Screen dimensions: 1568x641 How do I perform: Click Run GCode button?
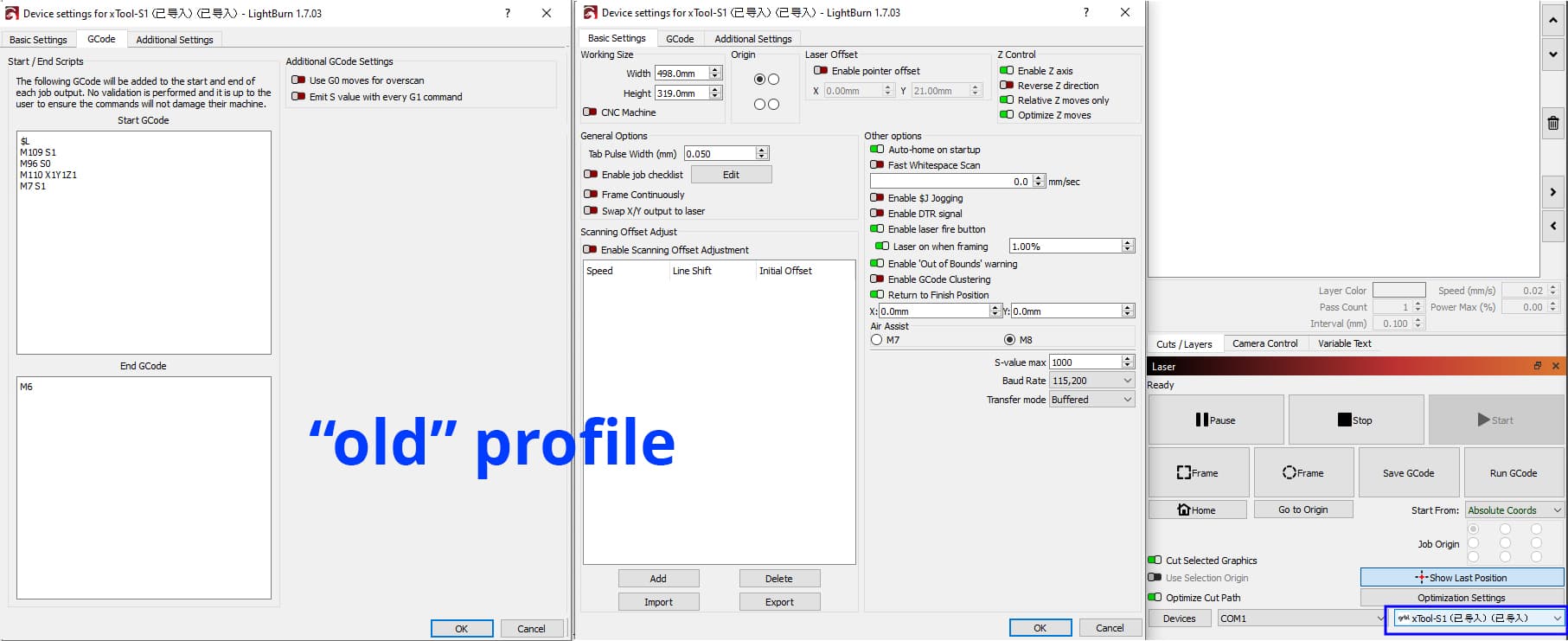1514,472
